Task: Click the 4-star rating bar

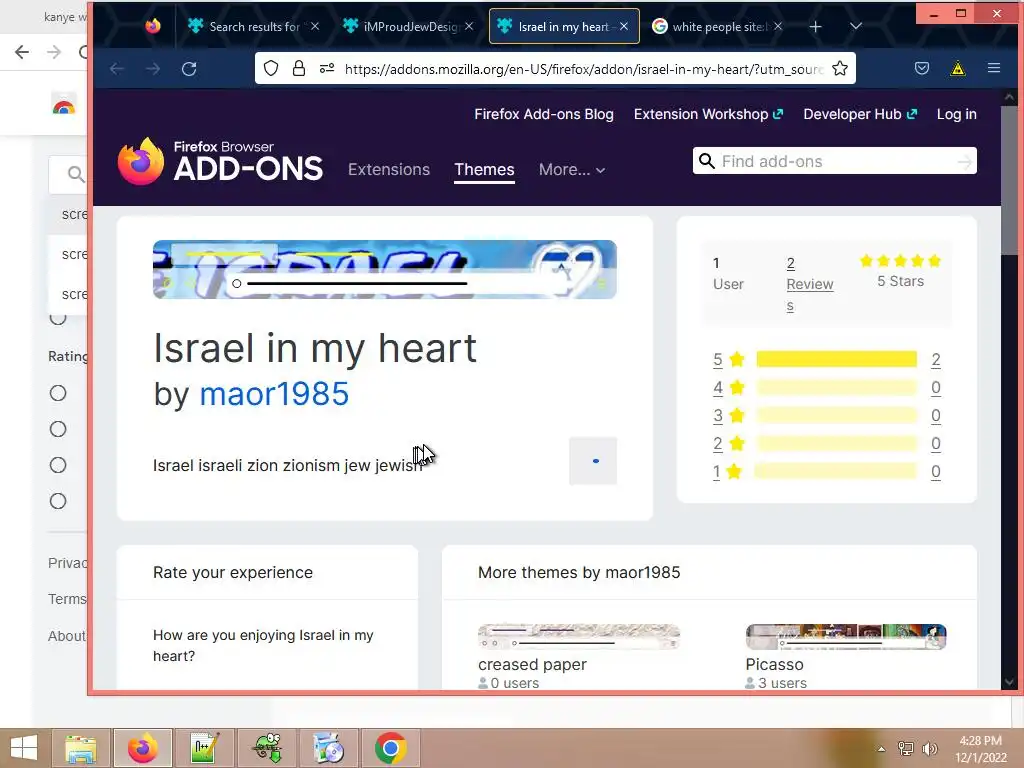Action: tap(836, 387)
